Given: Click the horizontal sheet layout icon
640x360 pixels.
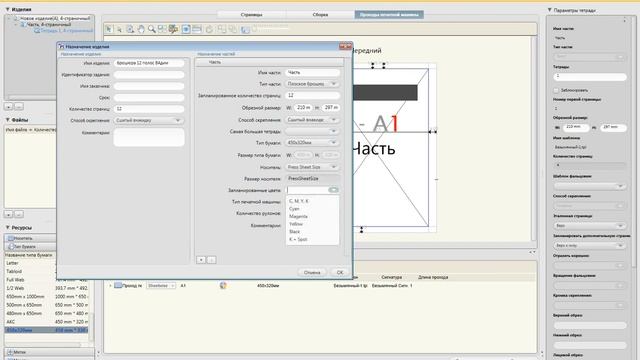Looking at the screenshot, I should click(197, 29).
